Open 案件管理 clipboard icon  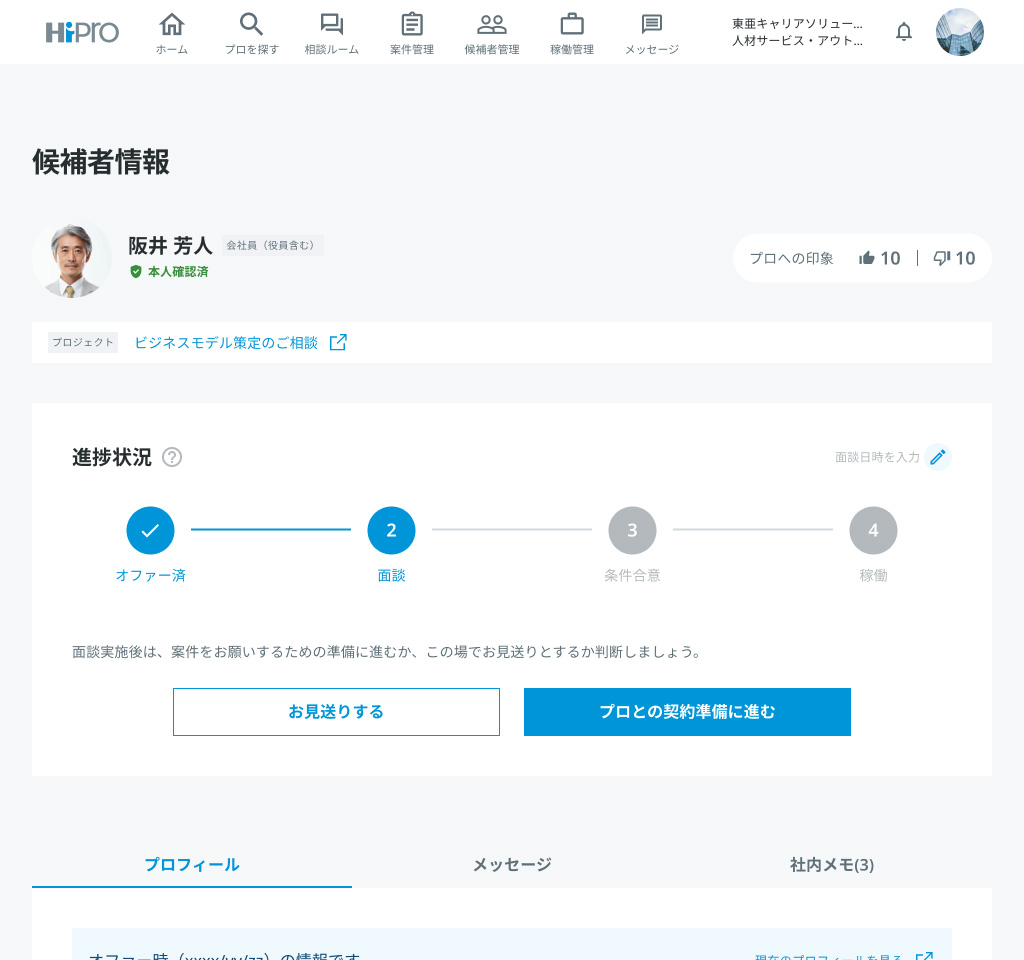point(412,25)
